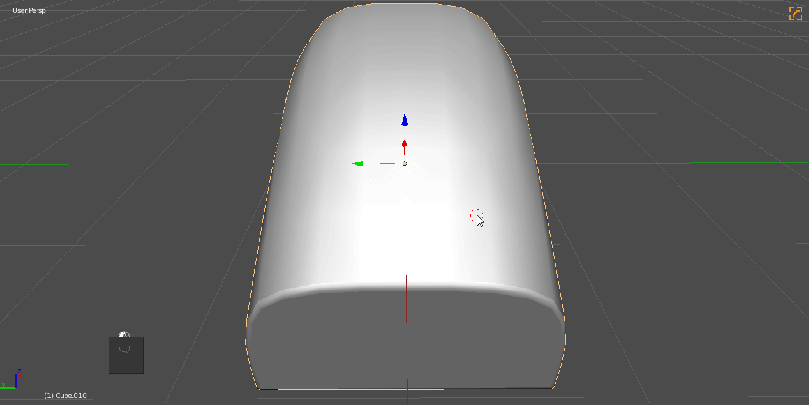Viewport: 809px width, 405px height.
Task: Pick the green manipulator axis arrow
Action: 358,163
